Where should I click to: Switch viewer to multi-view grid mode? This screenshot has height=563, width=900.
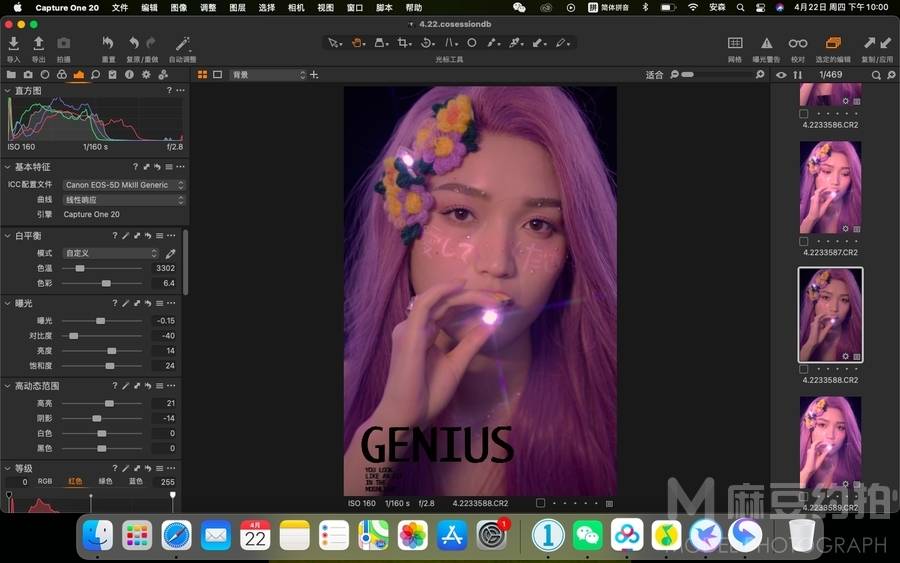tap(202, 75)
